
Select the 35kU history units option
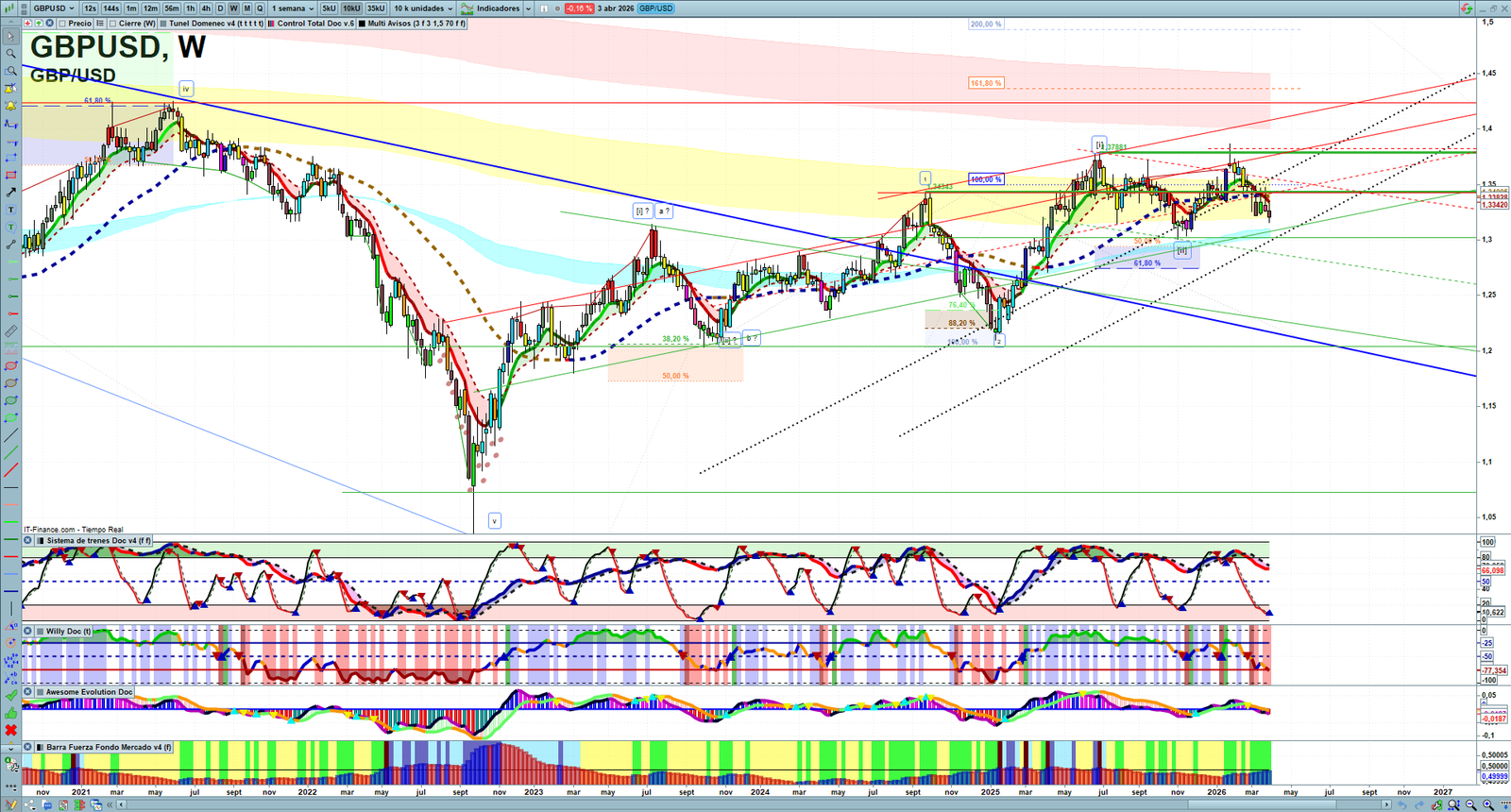click(376, 8)
